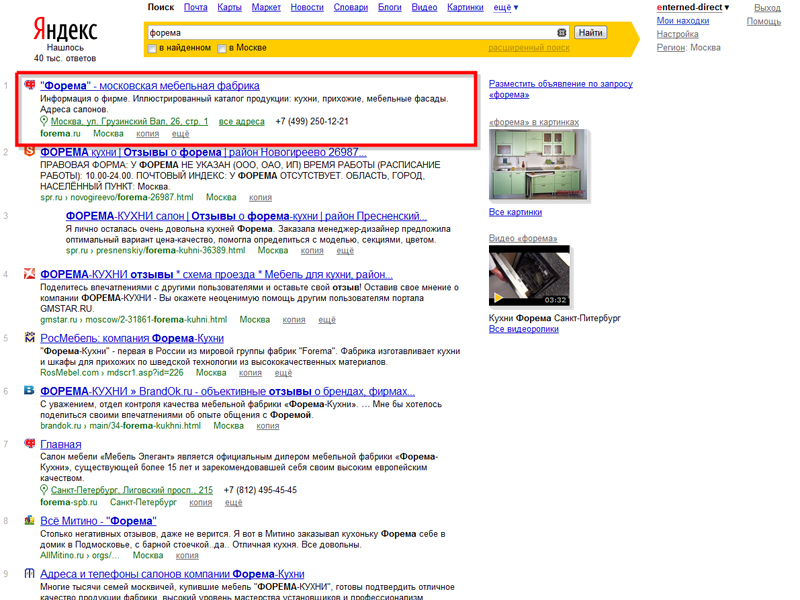
Task: Open Блоги from top menu
Action: pyautogui.click(x=390, y=7)
